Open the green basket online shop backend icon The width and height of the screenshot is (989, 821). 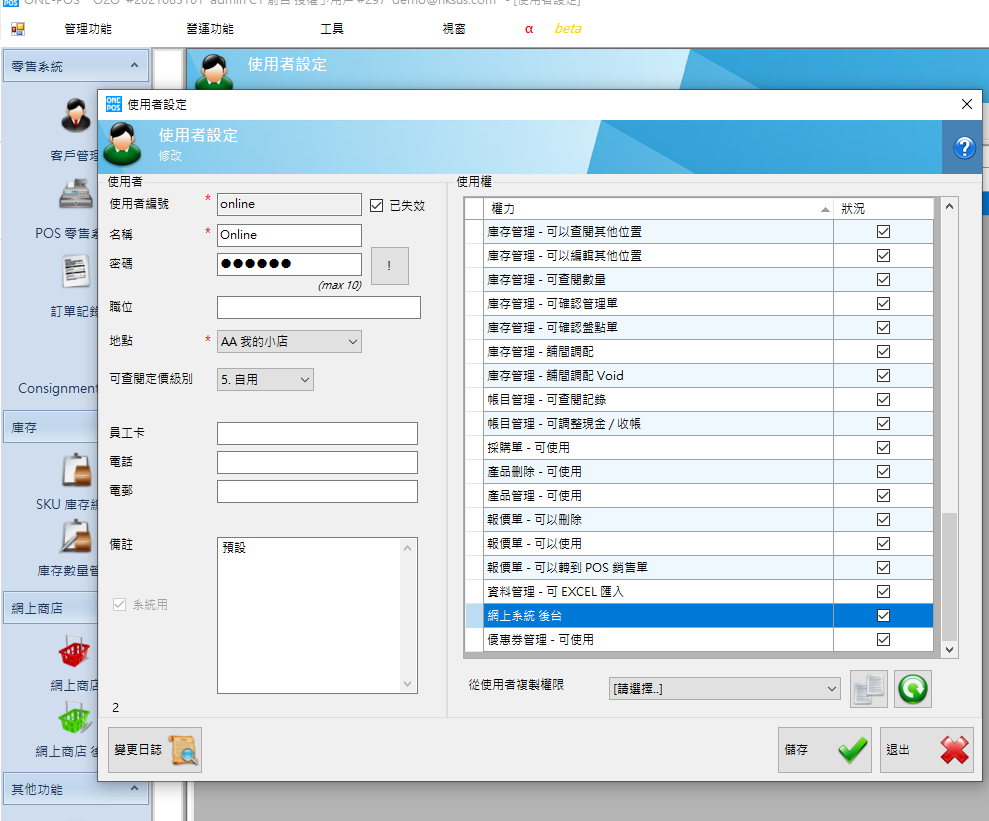pos(74,719)
